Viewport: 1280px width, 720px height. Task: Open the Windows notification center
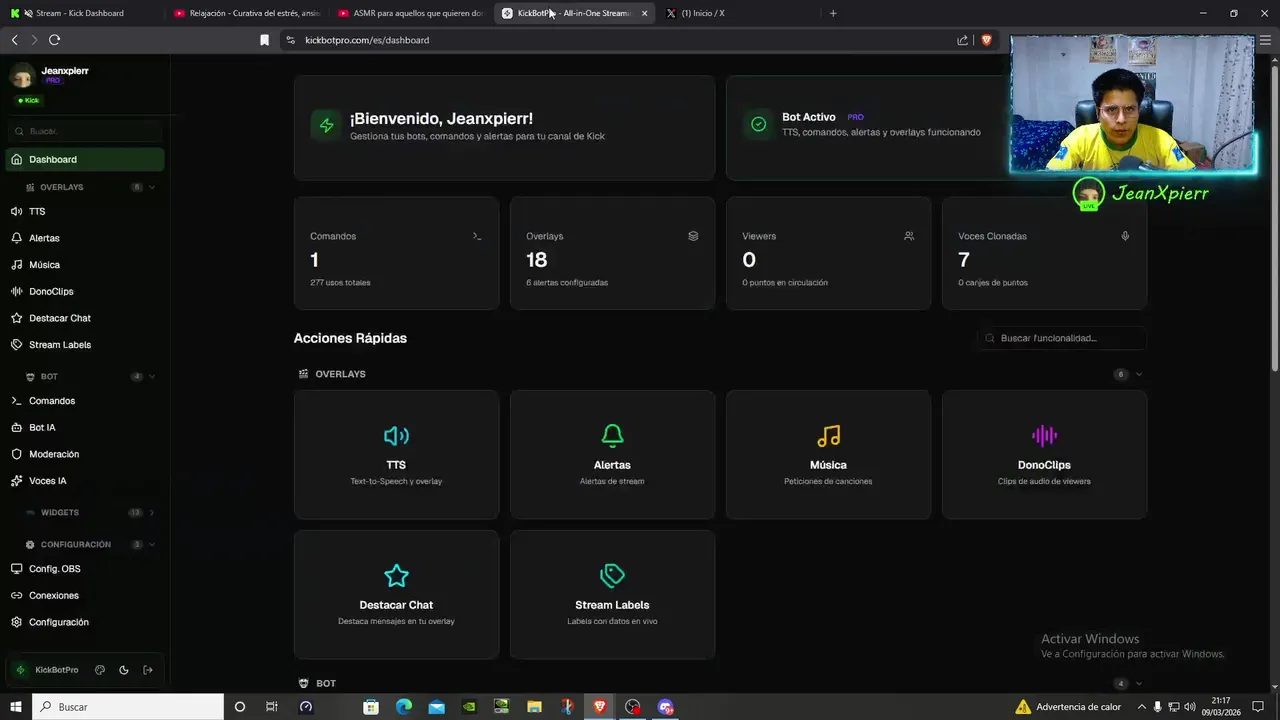click(1258, 707)
